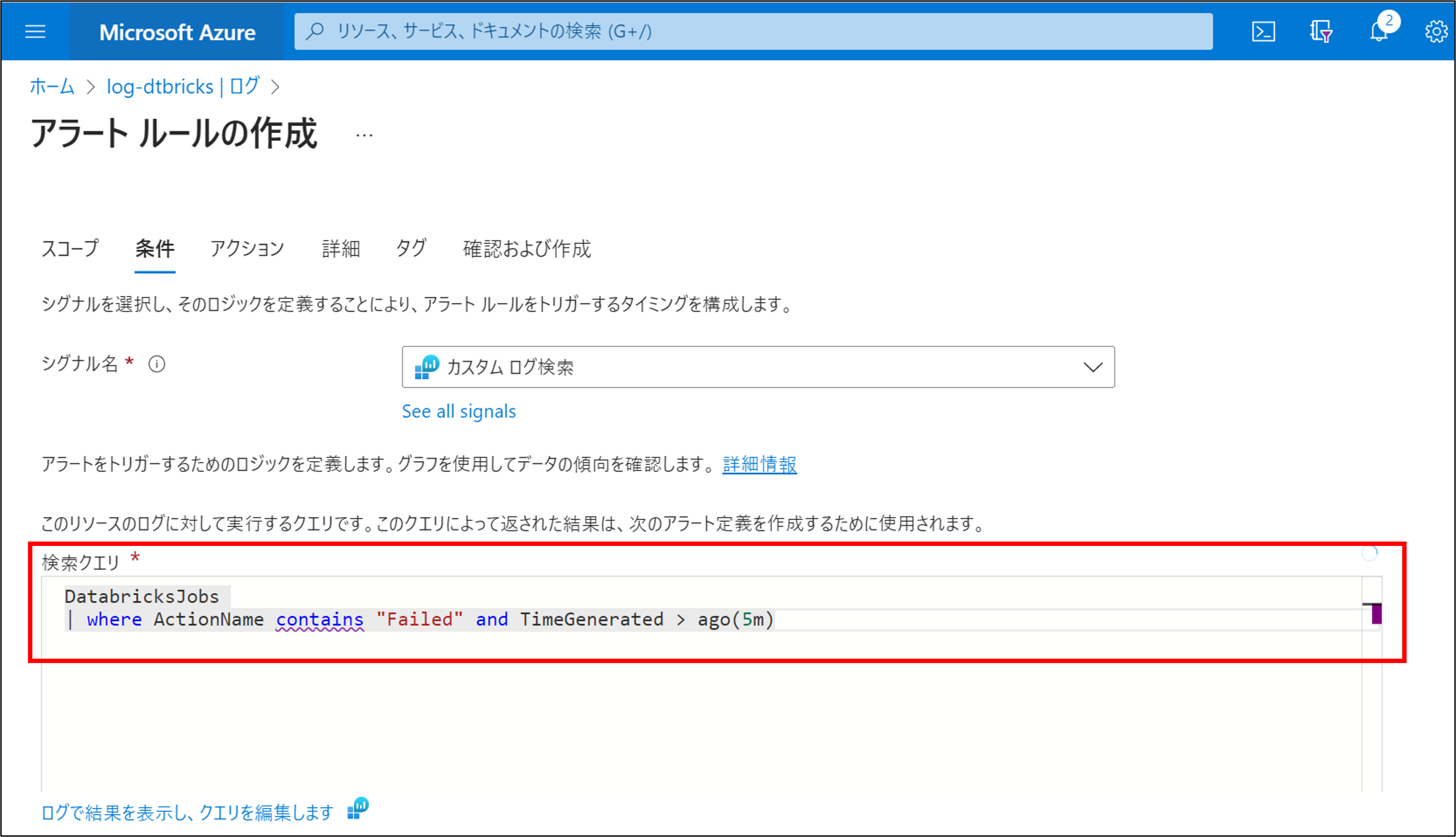
Task: Expand the カスタム ログ検索 signal dropdown
Action: (747, 367)
